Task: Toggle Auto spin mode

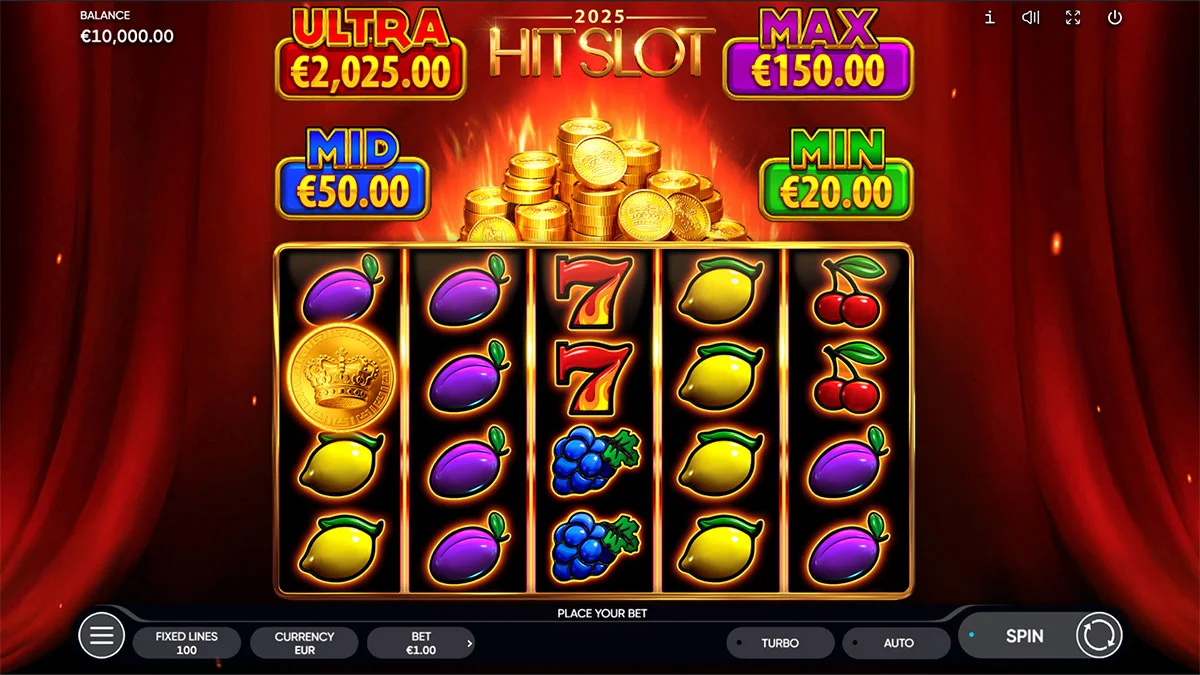Action: pyautogui.click(x=897, y=643)
